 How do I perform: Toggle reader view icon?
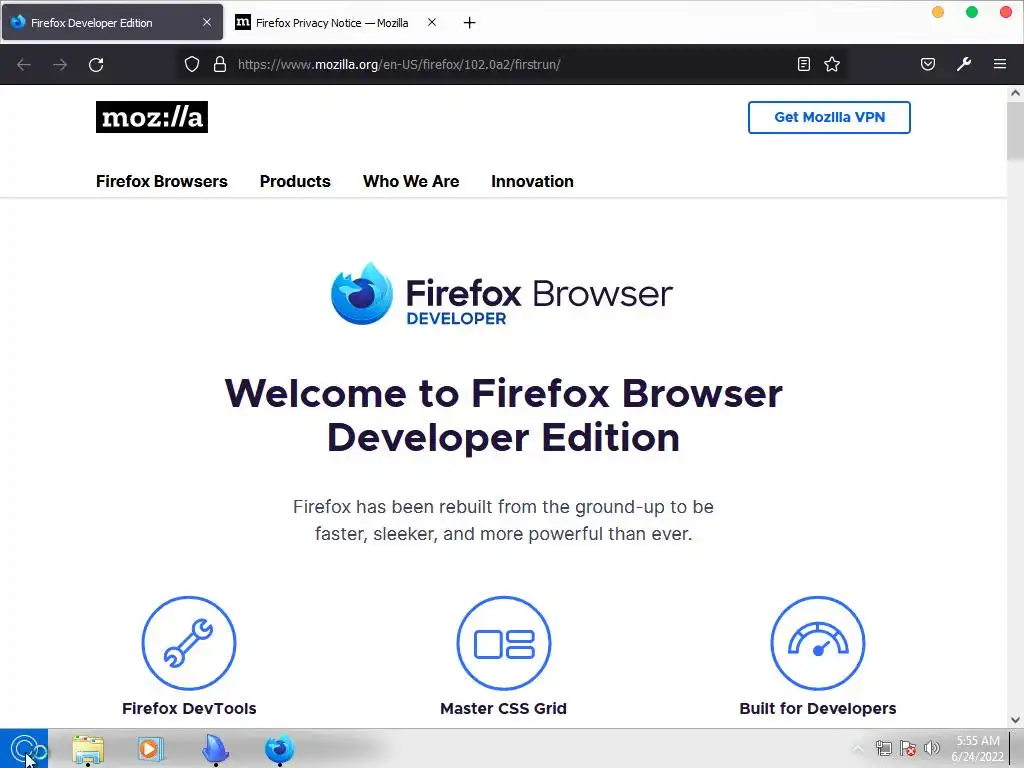click(x=804, y=64)
